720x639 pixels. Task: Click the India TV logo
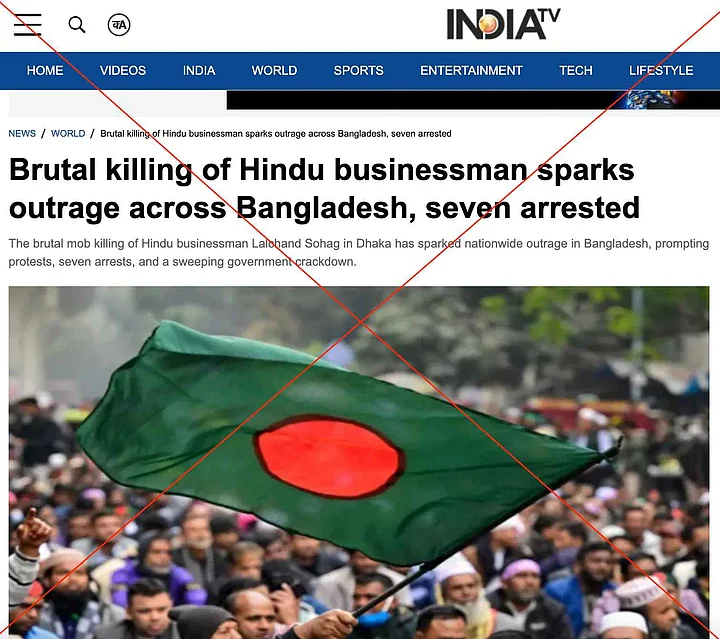tap(503, 24)
